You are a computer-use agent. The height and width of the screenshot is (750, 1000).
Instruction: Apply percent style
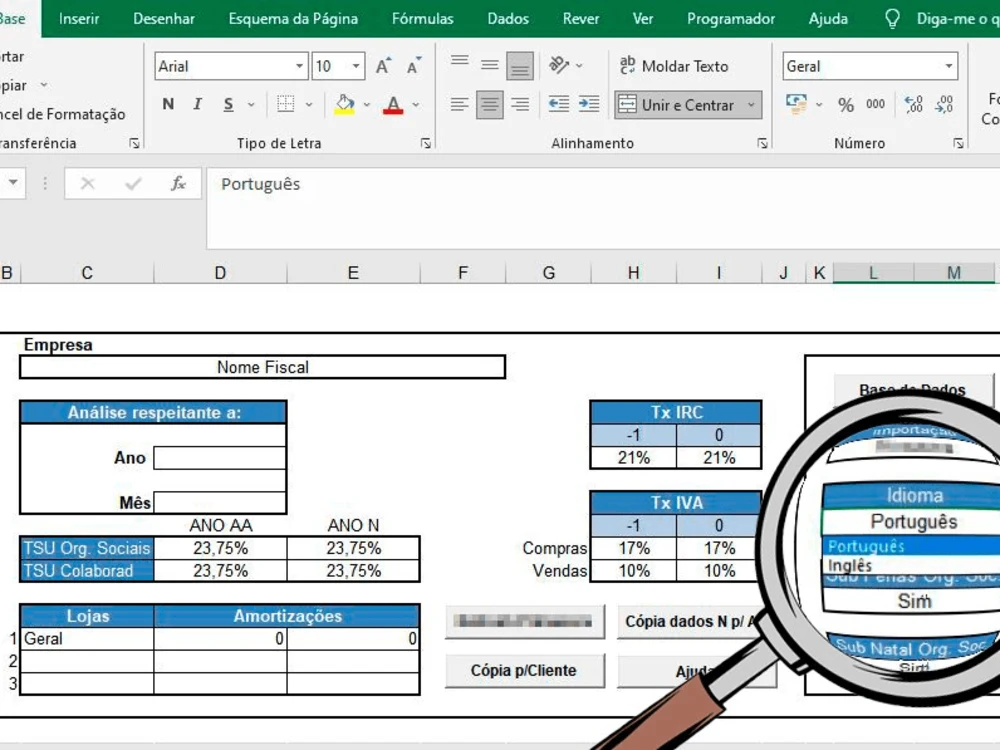click(x=846, y=105)
